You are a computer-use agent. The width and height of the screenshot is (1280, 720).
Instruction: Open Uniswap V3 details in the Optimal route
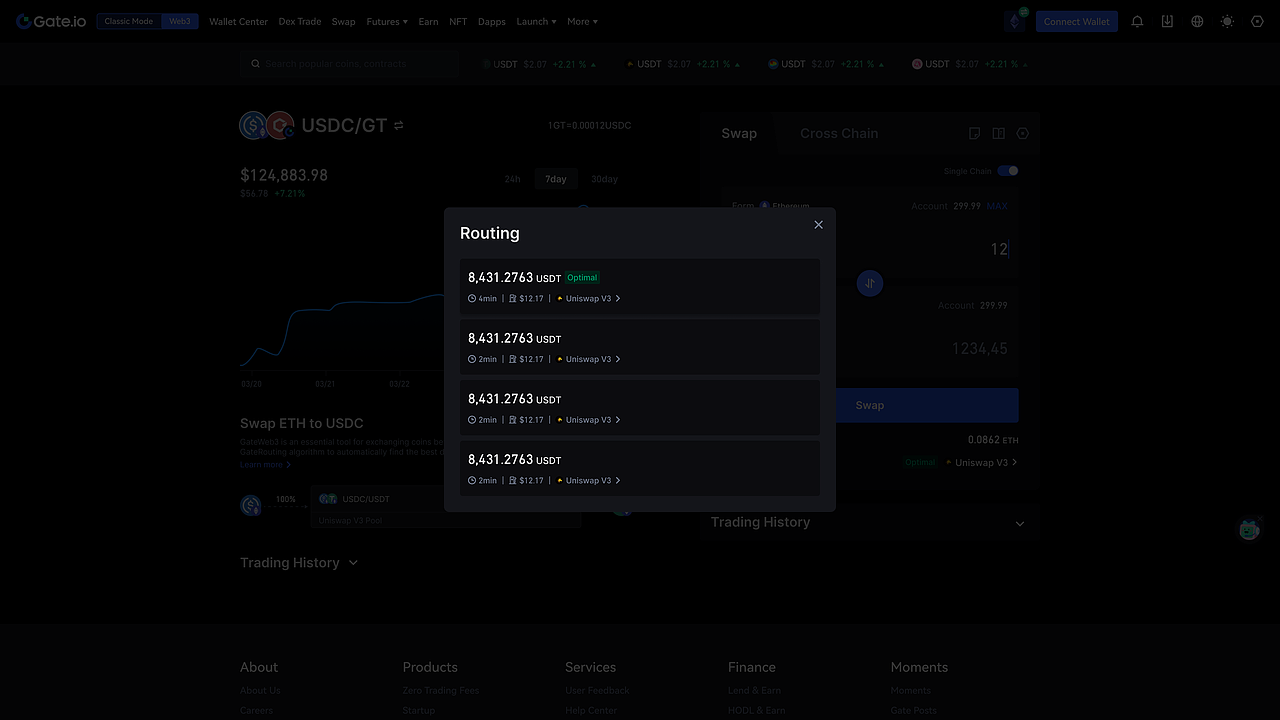click(589, 299)
